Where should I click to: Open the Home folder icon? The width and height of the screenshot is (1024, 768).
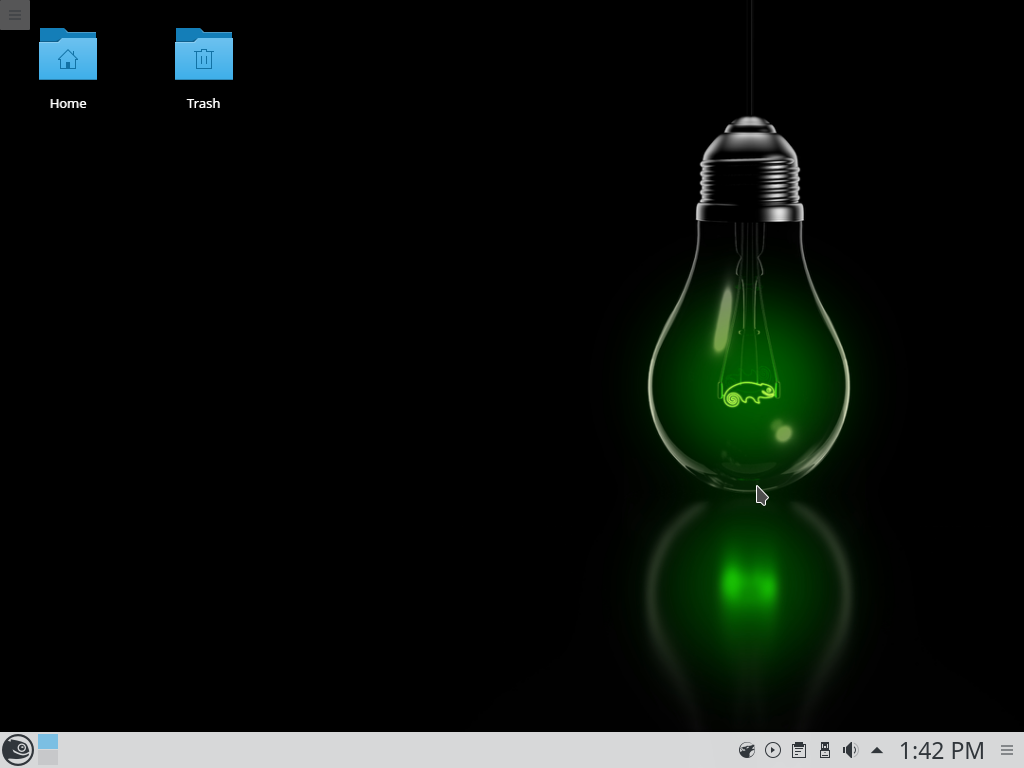[x=68, y=55]
